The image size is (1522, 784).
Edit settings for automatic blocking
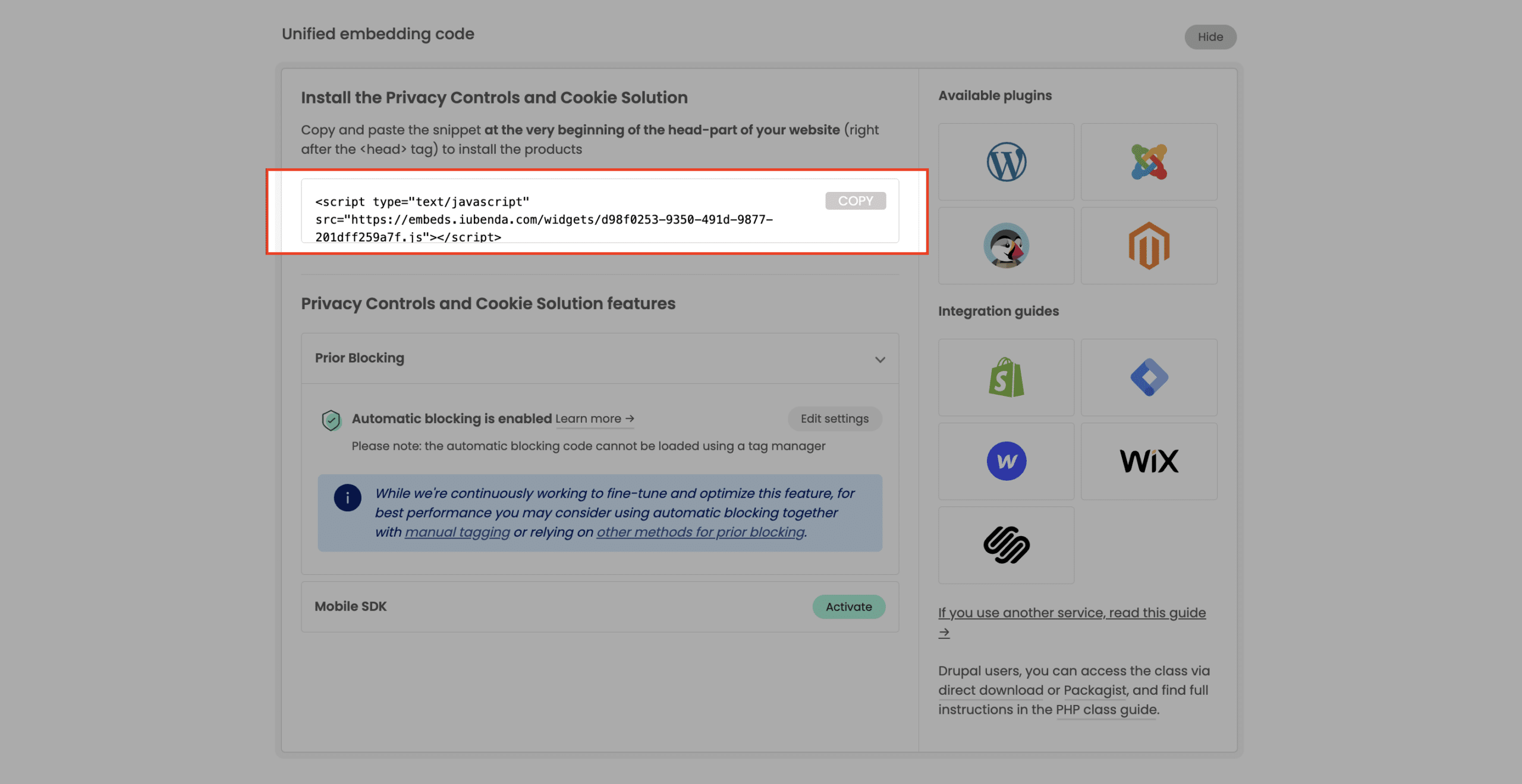pyautogui.click(x=834, y=418)
